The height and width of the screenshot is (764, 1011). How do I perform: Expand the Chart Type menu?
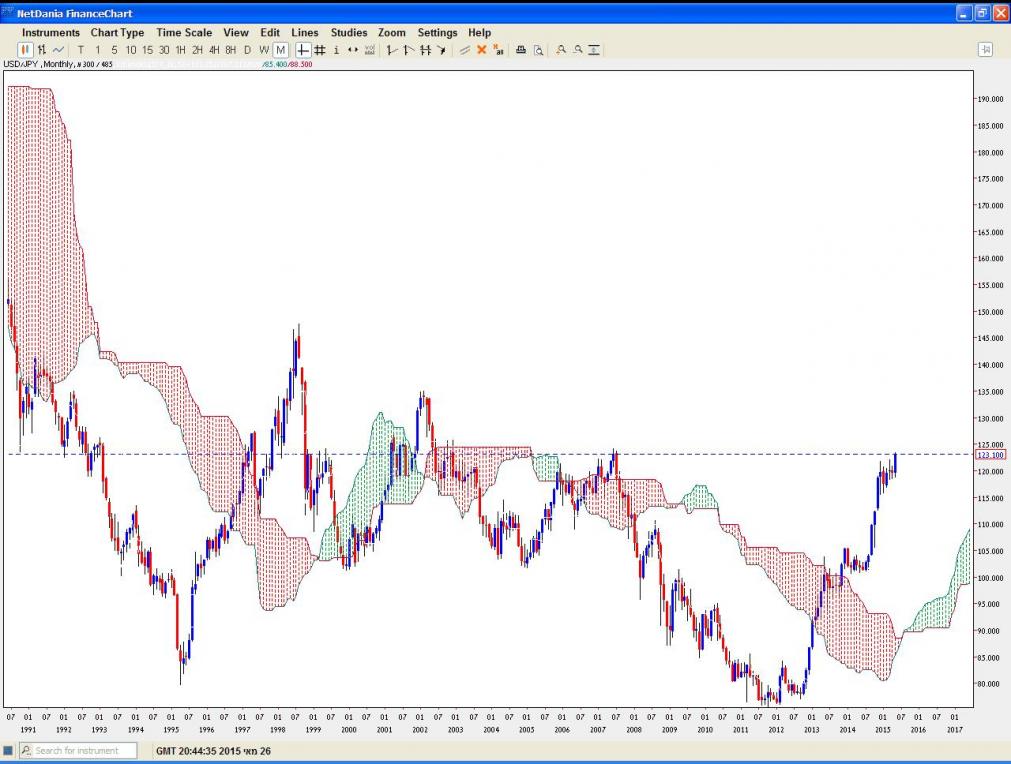117,32
